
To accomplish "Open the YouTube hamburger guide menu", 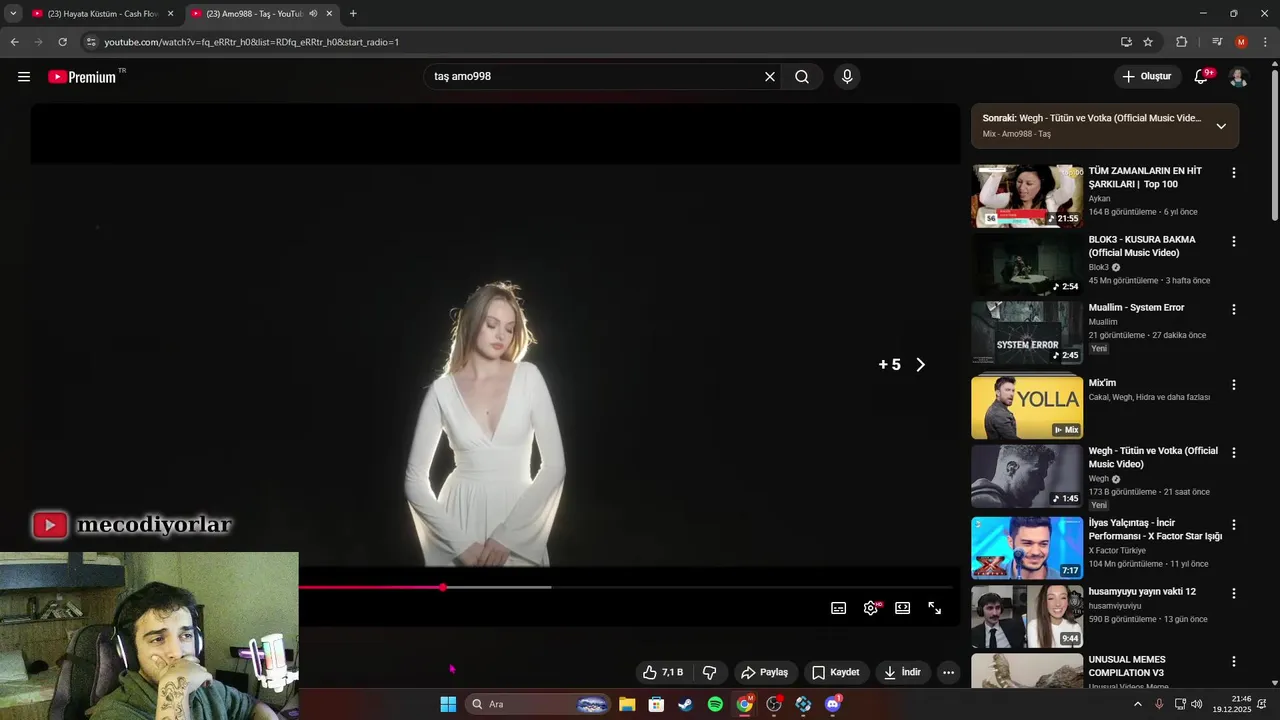I will [24, 77].
